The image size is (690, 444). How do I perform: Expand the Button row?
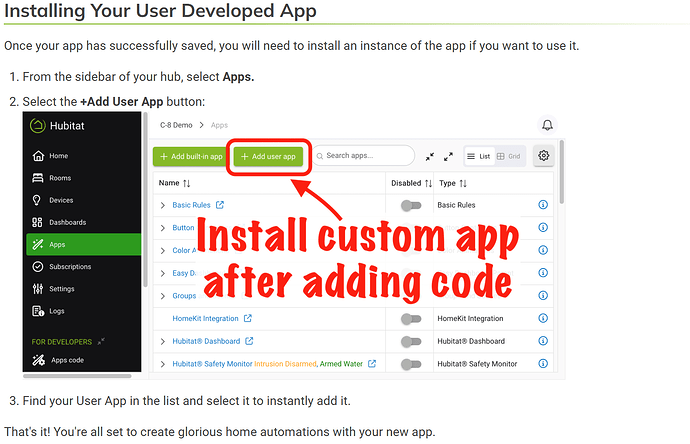coord(163,228)
